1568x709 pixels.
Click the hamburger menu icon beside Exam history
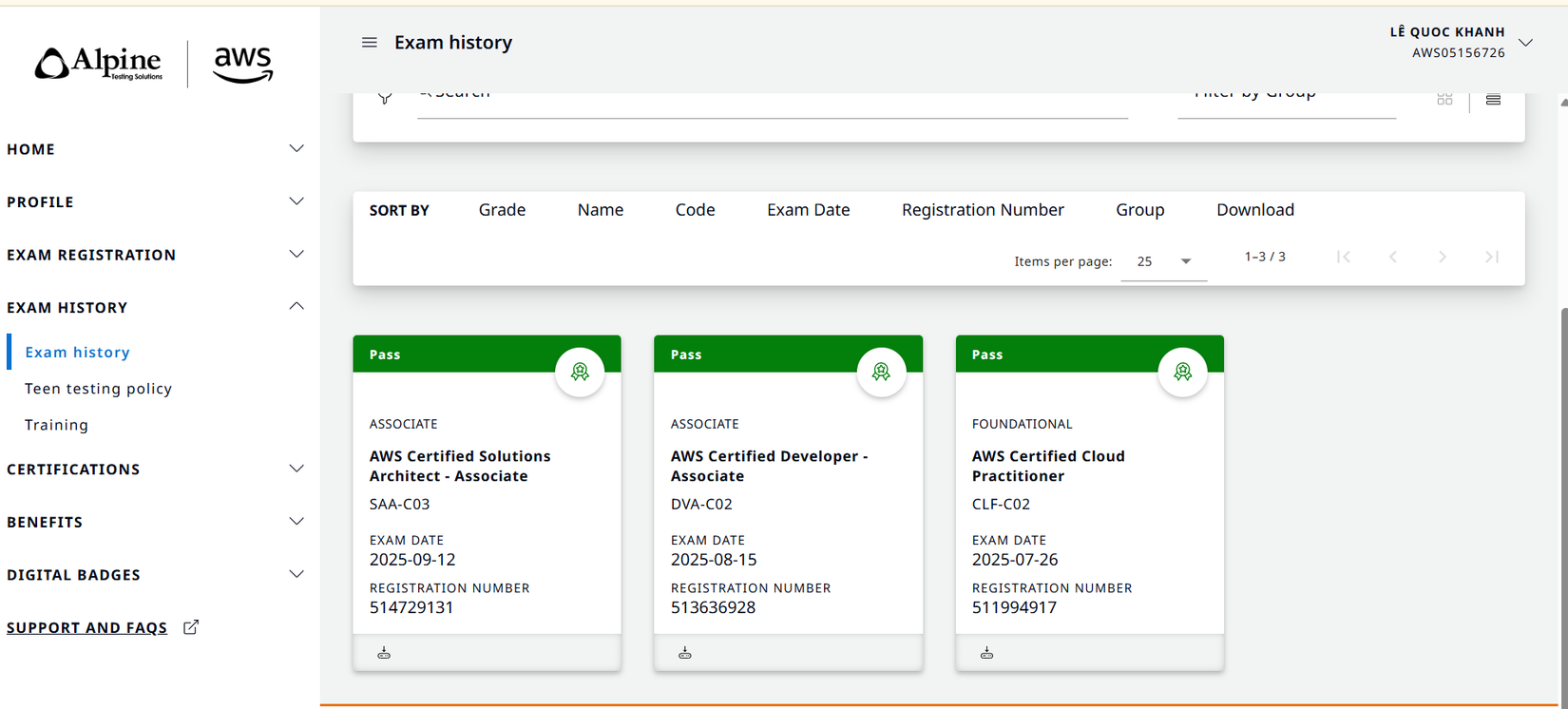[370, 43]
